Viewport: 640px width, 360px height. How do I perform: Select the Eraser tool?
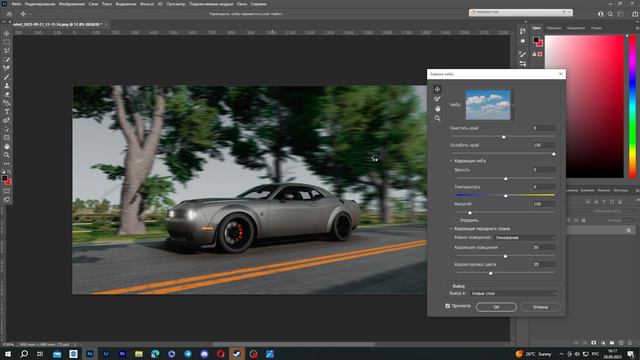coord(7,94)
